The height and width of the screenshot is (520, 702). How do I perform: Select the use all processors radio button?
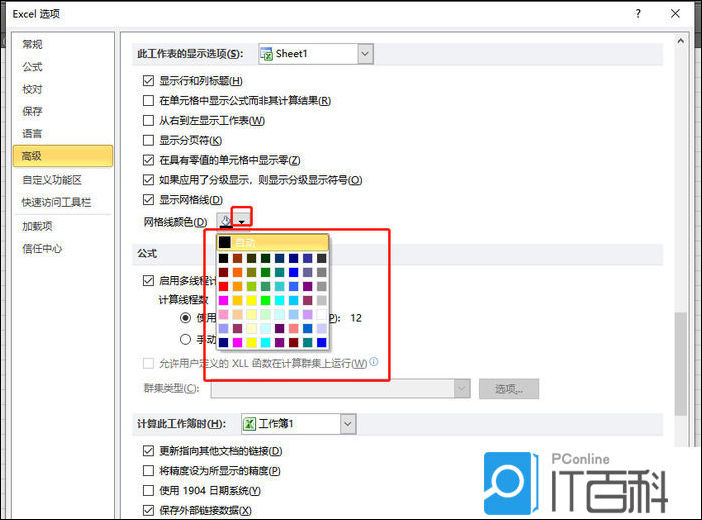[185, 318]
